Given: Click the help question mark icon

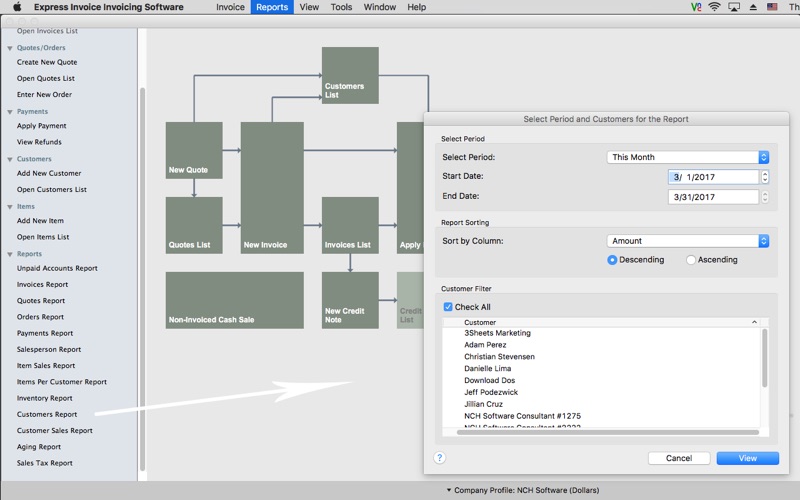Looking at the screenshot, I should coord(439,458).
